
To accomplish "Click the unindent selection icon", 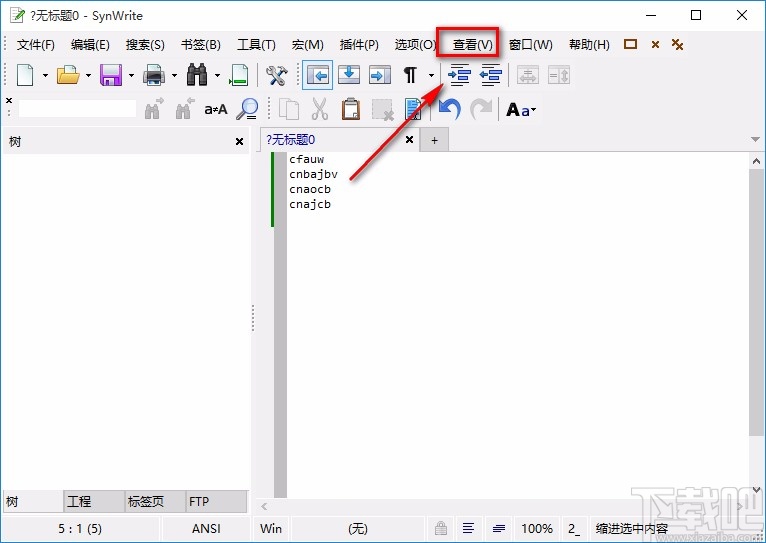I will coord(490,75).
